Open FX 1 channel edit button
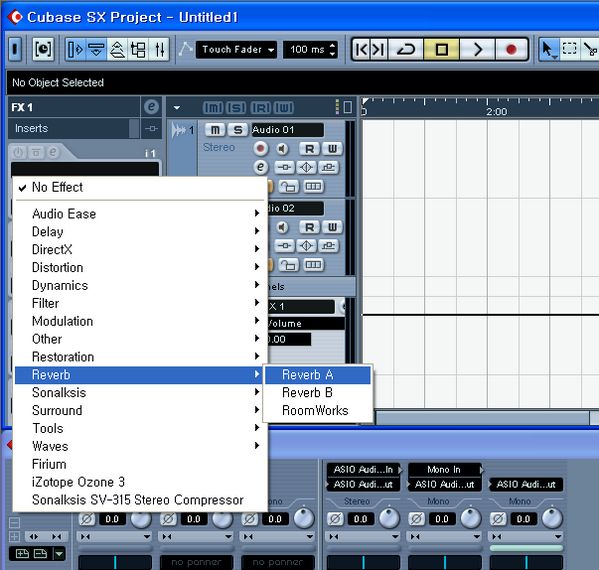Viewport: 599px width, 570px height. pyautogui.click(x=151, y=107)
